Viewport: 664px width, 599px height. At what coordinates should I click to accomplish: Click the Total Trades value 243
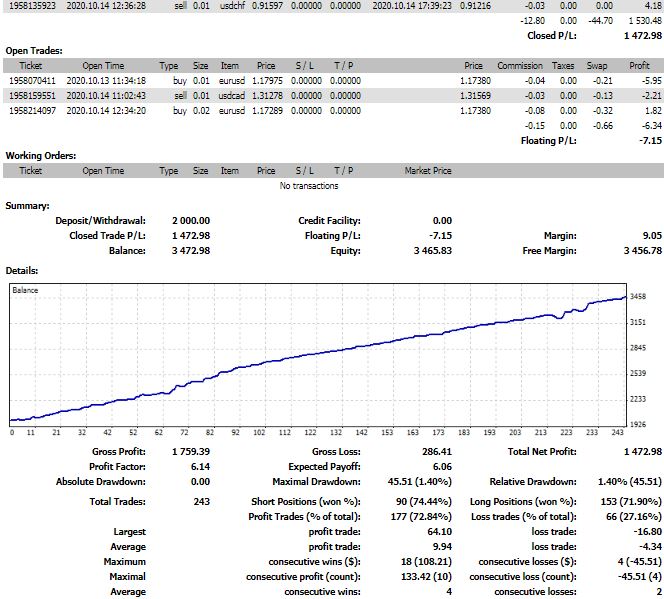tap(202, 502)
